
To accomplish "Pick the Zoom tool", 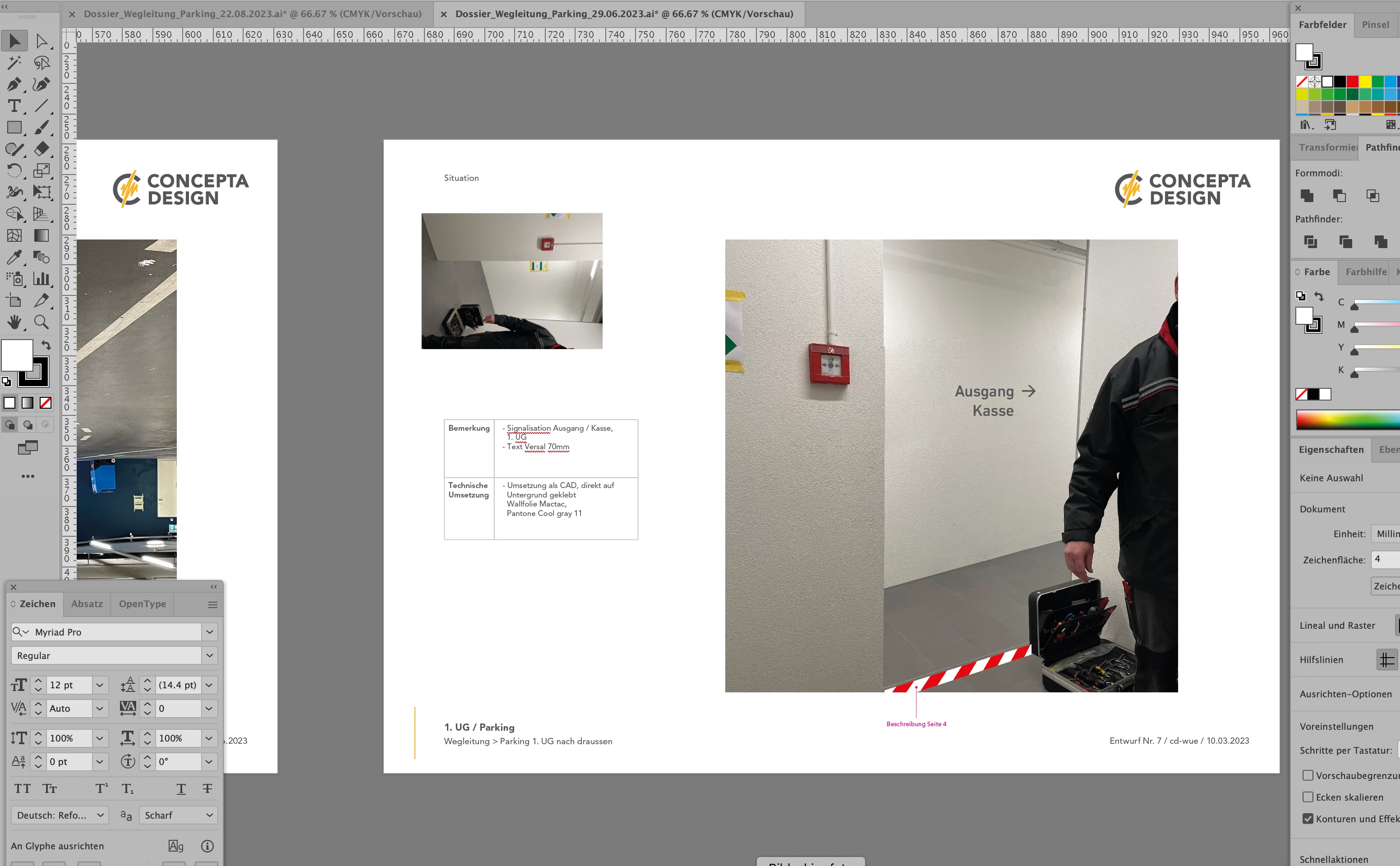I will (x=41, y=322).
